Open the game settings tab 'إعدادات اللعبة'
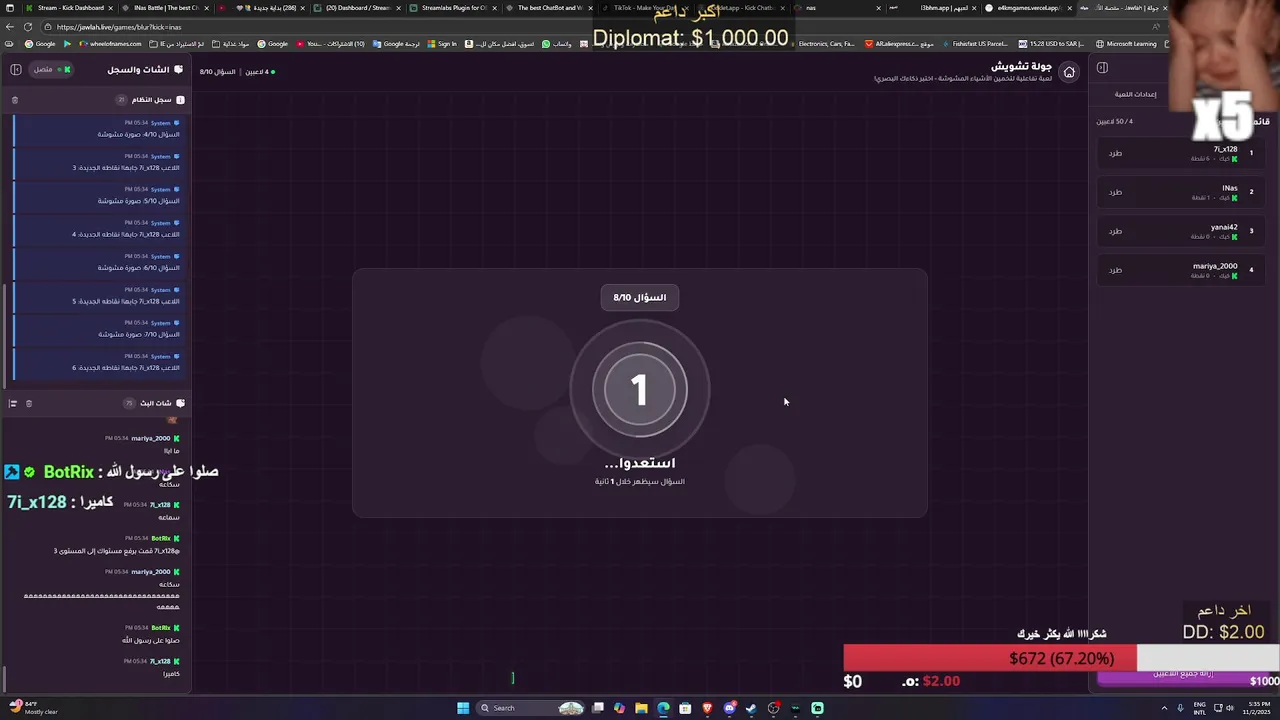This screenshot has width=1280, height=720. coord(1135,94)
